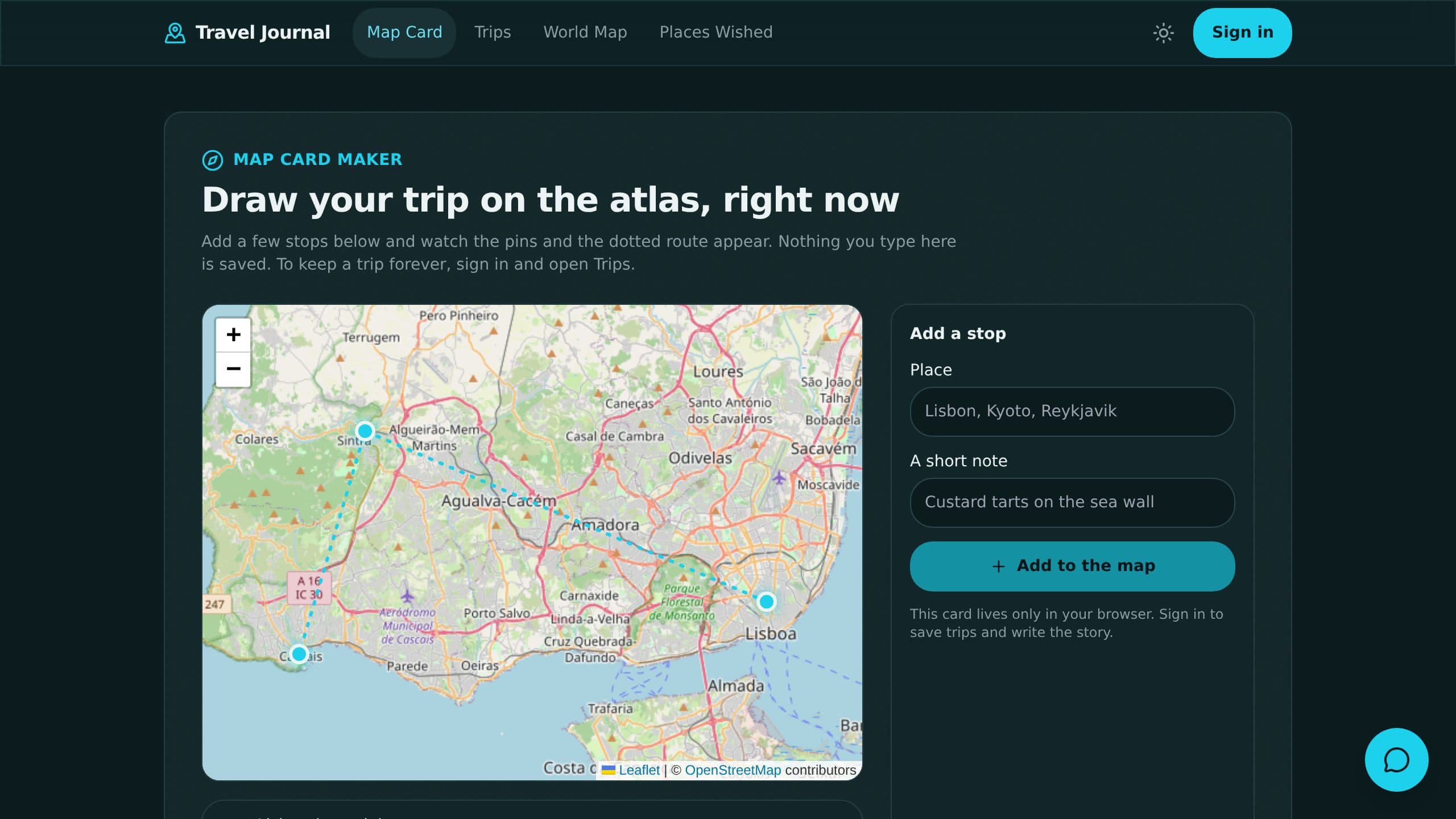Click the Almada label on the map
The width and height of the screenshot is (1456, 819).
(735, 686)
